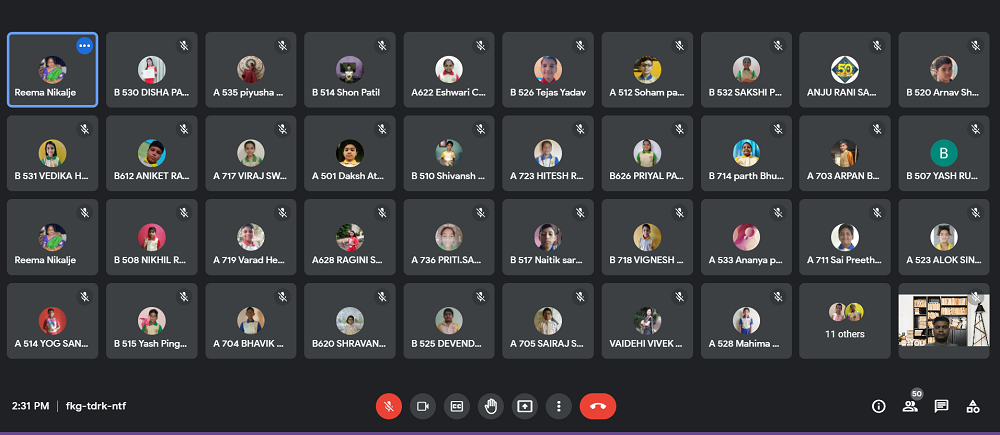Select the B 530 DISHA participant tile
The width and height of the screenshot is (1000, 435).
[x=152, y=70]
